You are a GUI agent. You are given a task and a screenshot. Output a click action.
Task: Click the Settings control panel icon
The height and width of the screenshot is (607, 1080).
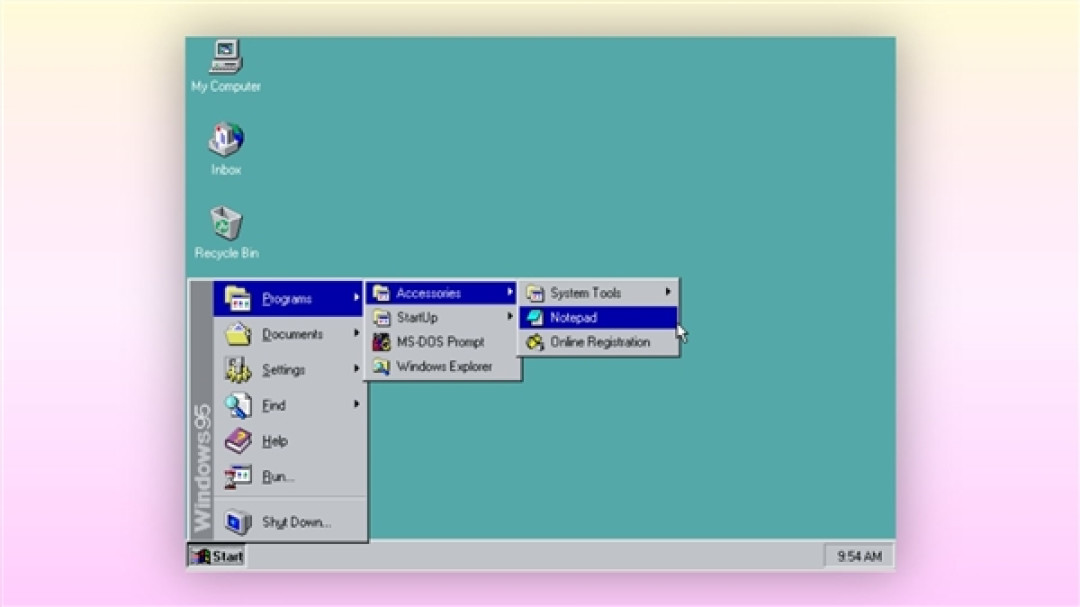coord(238,370)
